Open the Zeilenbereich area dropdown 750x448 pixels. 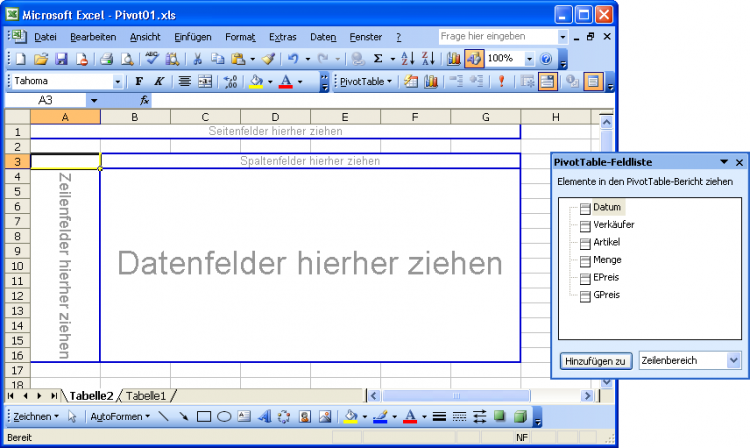[734, 360]
